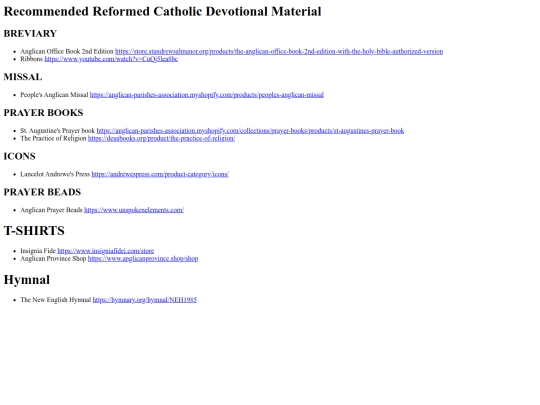Click the 'Lancelot Andrewe's Press' text
The width and height of the screenshot is (540, 405).
55,174
